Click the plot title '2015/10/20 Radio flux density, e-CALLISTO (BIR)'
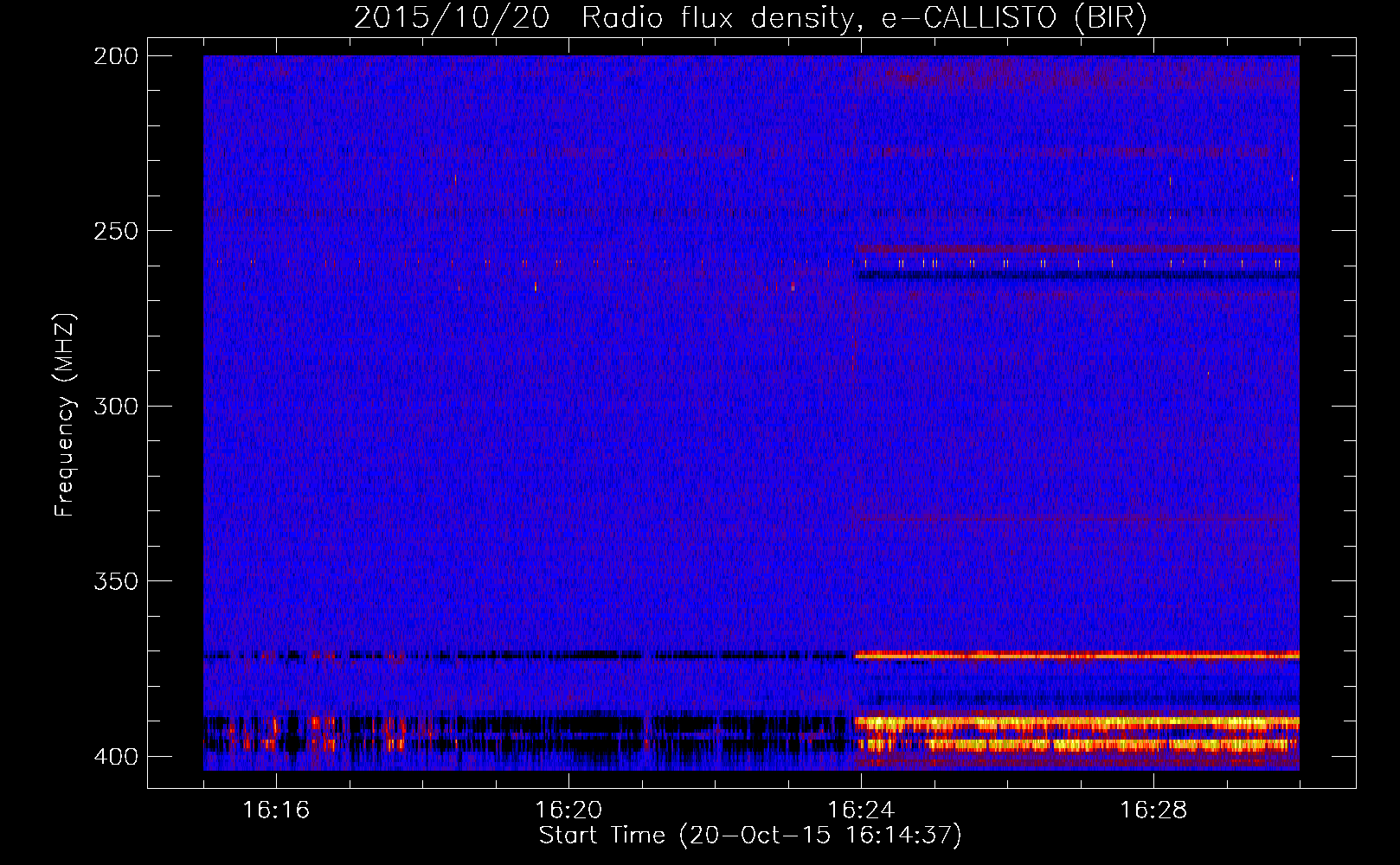Viewport: 1400px width, 865px height. pos(750,18)
